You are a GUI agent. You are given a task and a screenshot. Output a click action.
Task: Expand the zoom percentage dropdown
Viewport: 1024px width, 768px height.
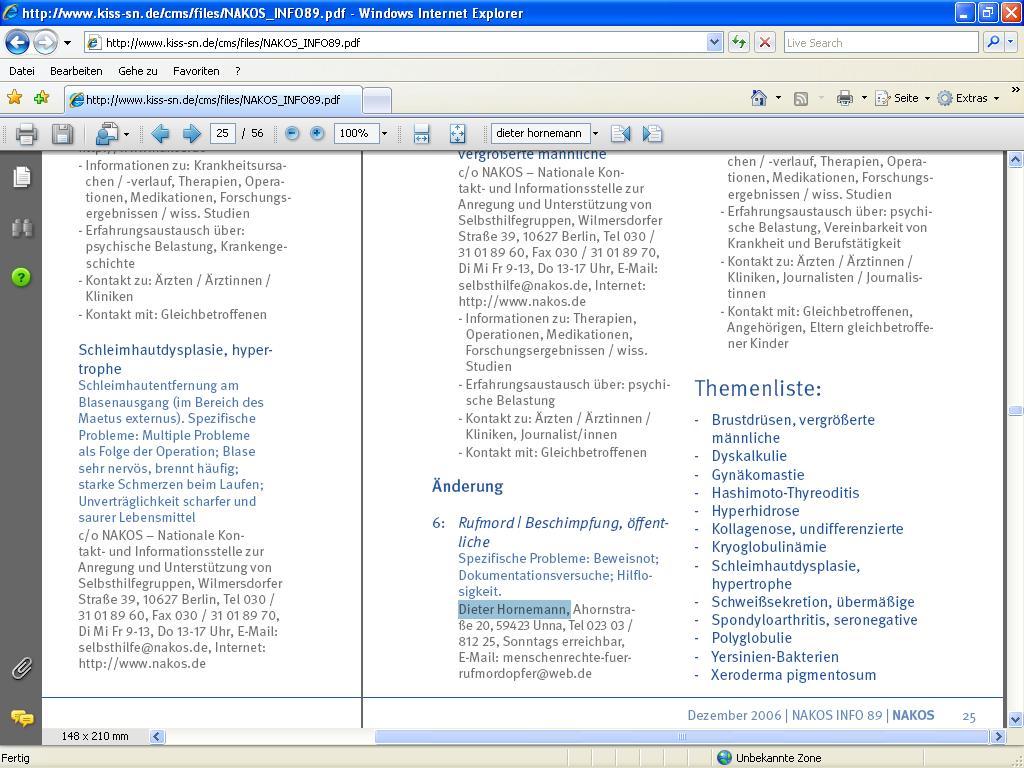click(x=384, y=133)
